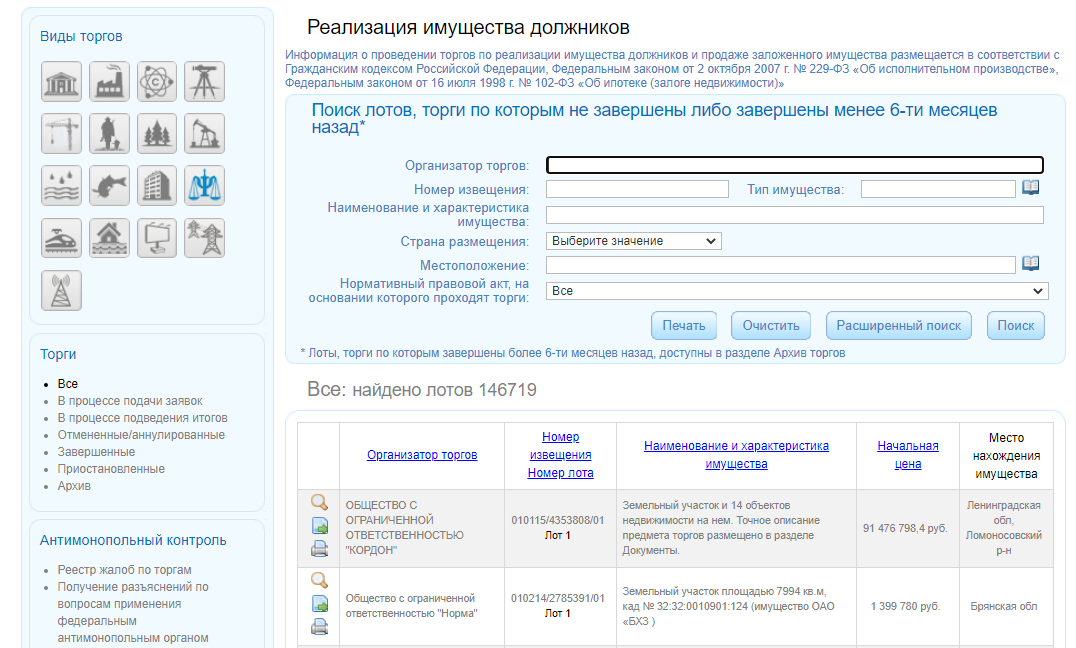This screenshot has height=648, width=1076.
Task: Click the printer icon in the Норма row
Action: [320, 627]
